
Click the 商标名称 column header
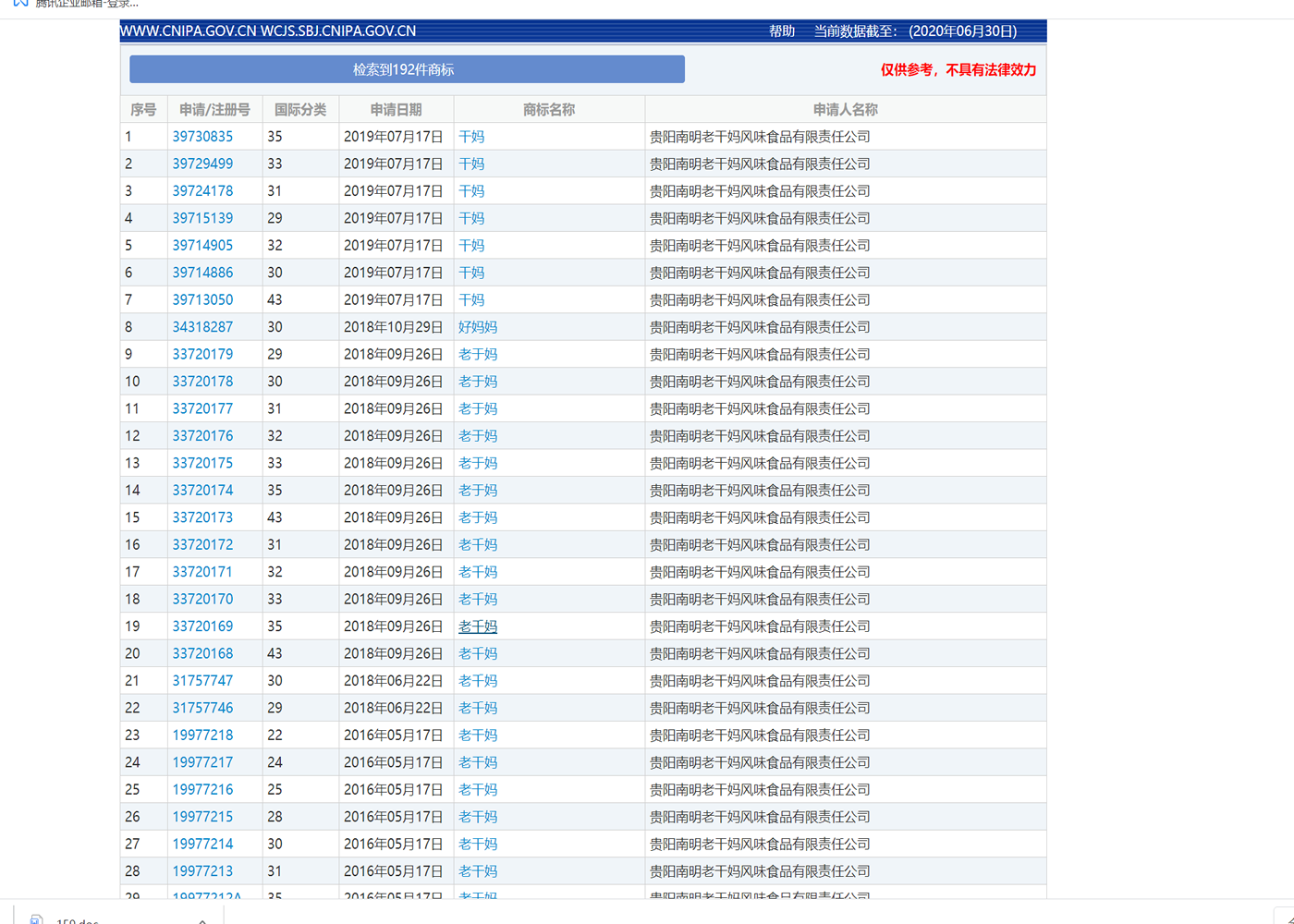click(549, 109)
